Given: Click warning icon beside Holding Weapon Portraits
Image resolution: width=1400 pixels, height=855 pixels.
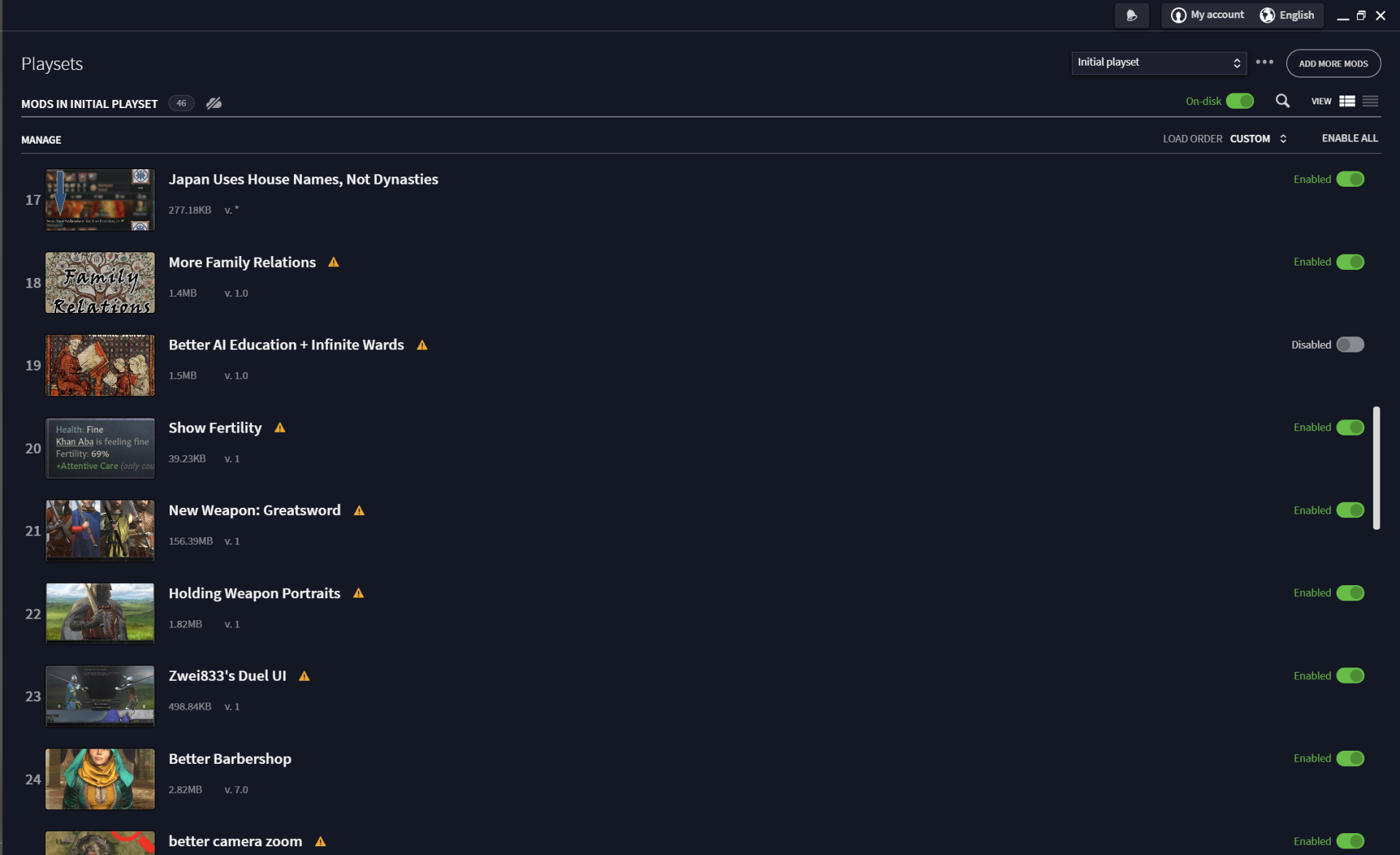Looking at the screenshot, I should click(358, 593).
